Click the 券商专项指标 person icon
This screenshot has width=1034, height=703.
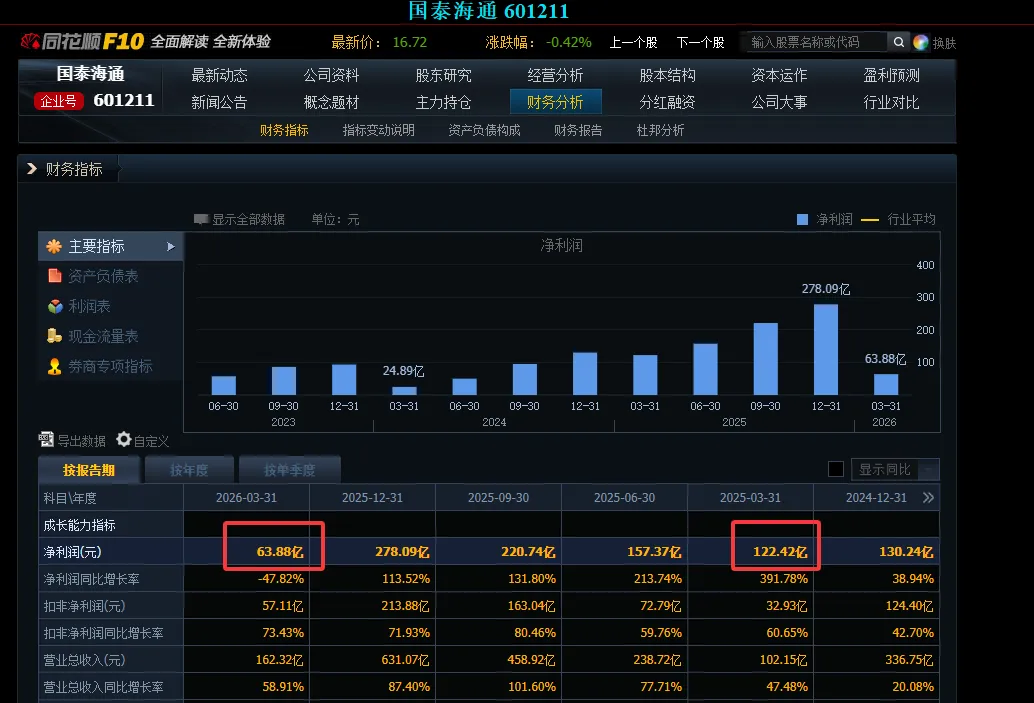pos(54,367)
